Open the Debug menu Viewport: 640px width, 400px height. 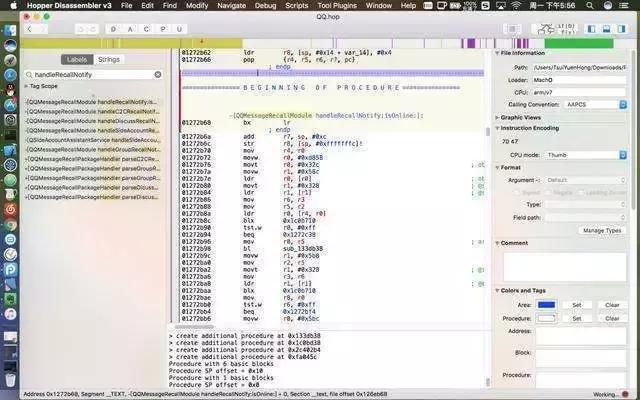[265, 5]
